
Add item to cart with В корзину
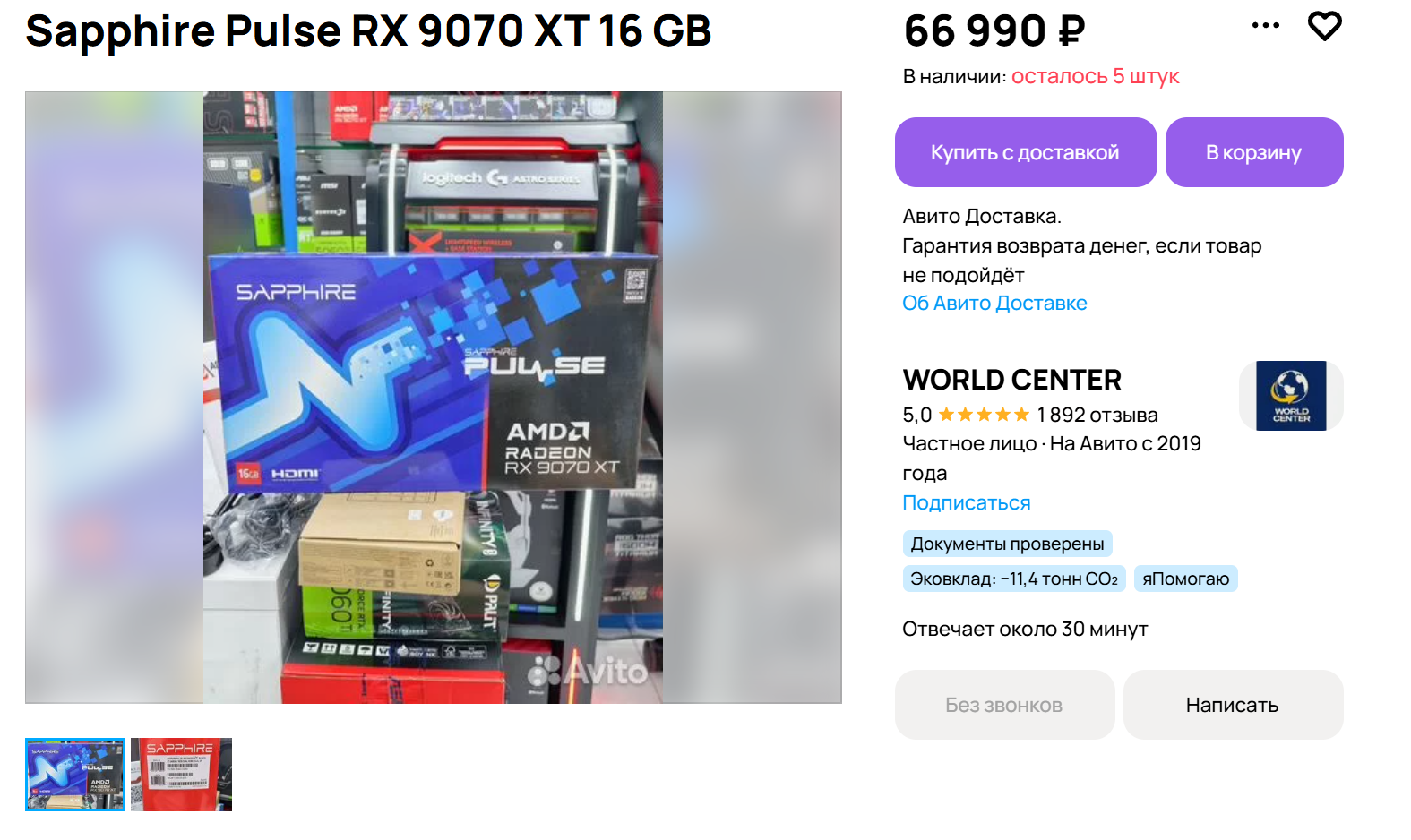[x=1254, y=152]
